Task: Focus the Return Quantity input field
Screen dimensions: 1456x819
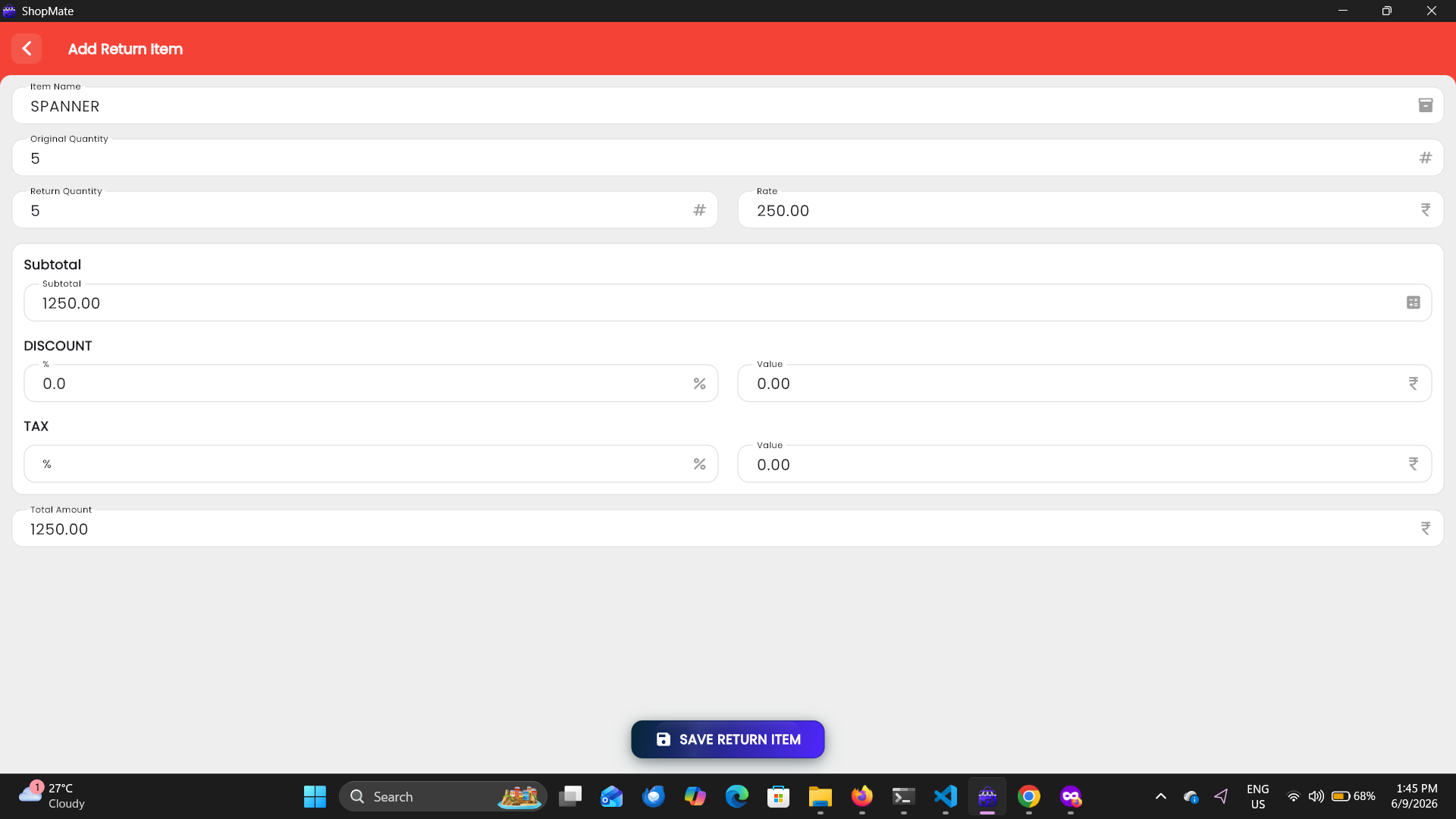Action: point(365,210)
